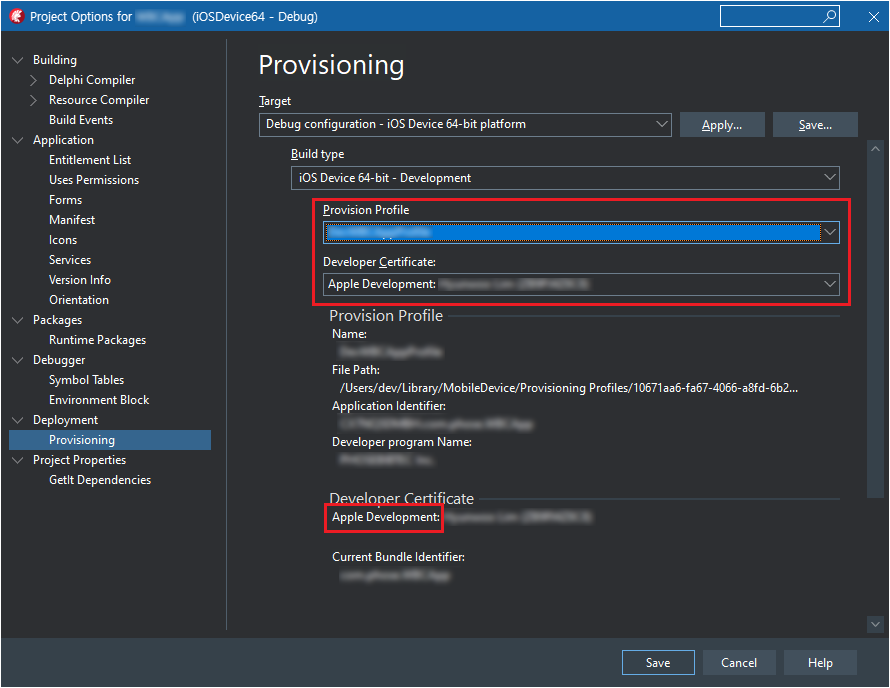Open the Icons page

[62, 240]
